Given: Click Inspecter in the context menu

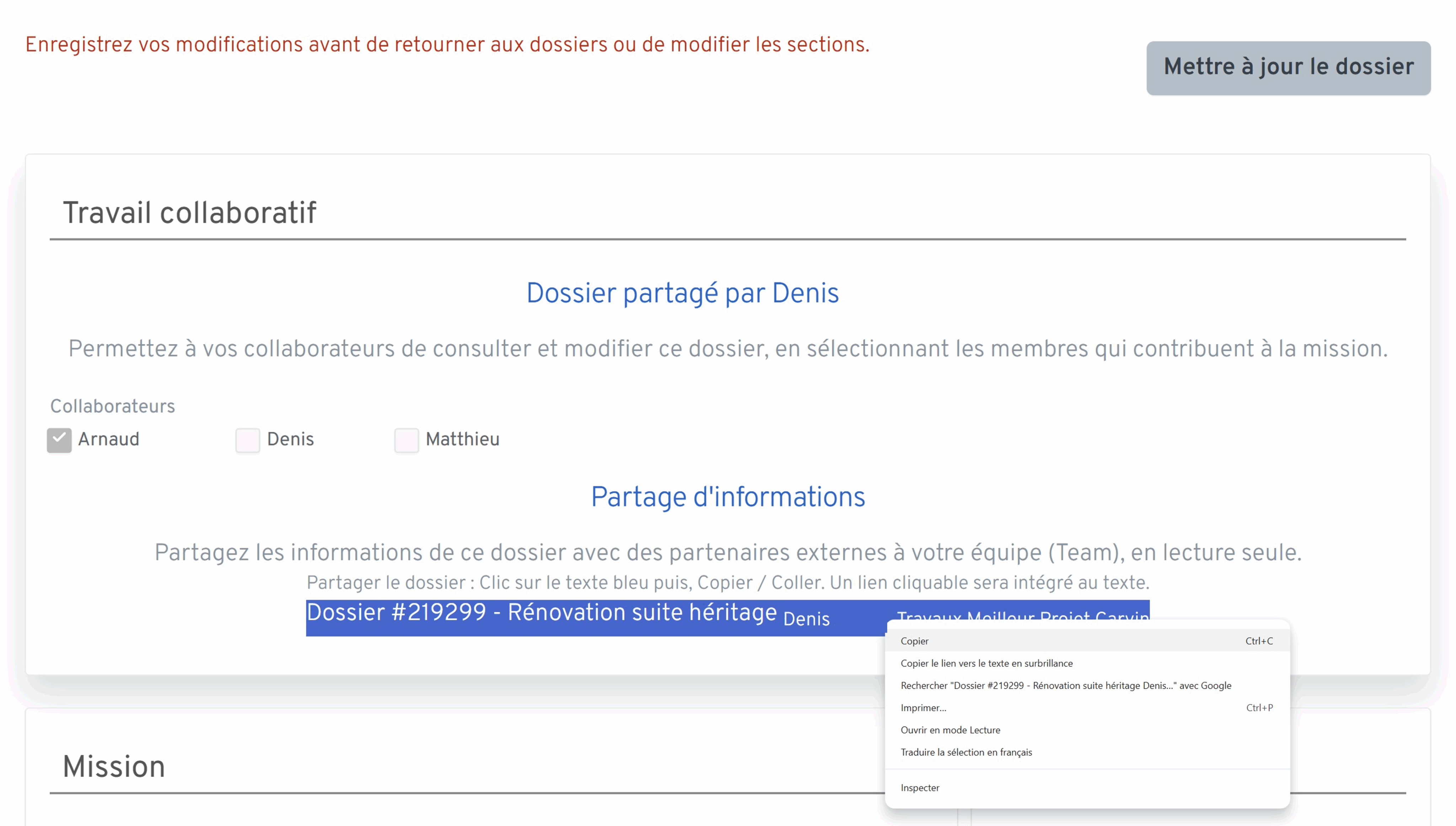Looking at the screenshot, I should tap(920, 787).
